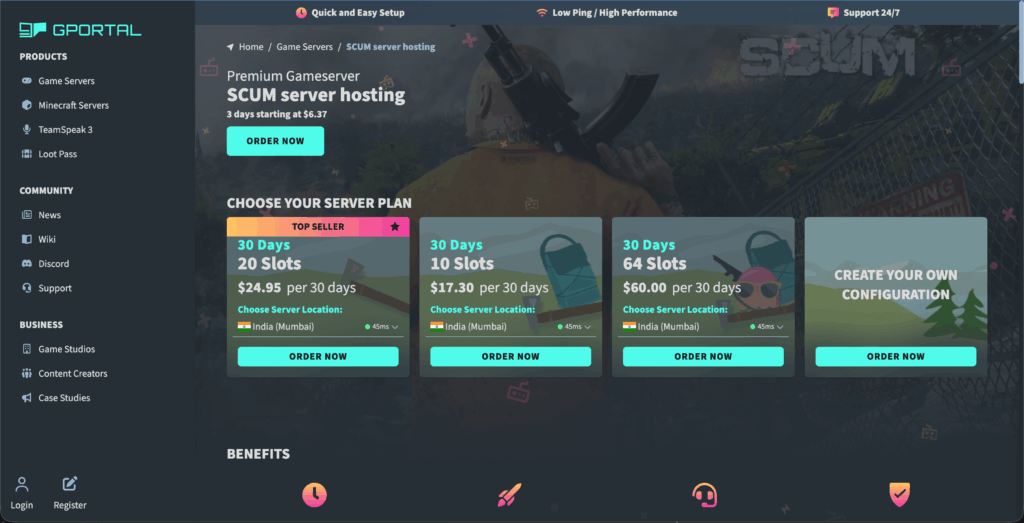This screenshot has width=1024, height=523.
Task: Click the Login user icon
Action: click(x=22, y=484)
